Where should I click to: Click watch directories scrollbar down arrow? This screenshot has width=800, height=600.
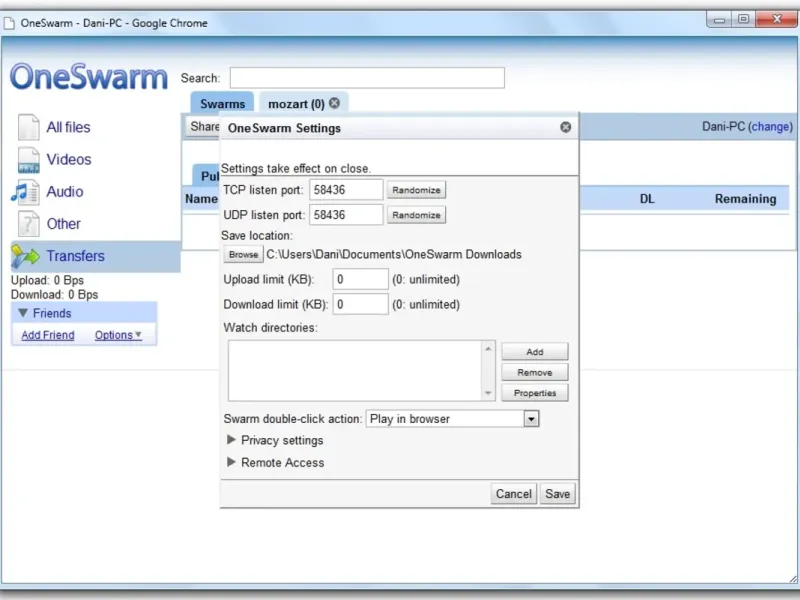pyautogui.click(x=488, y=393)
